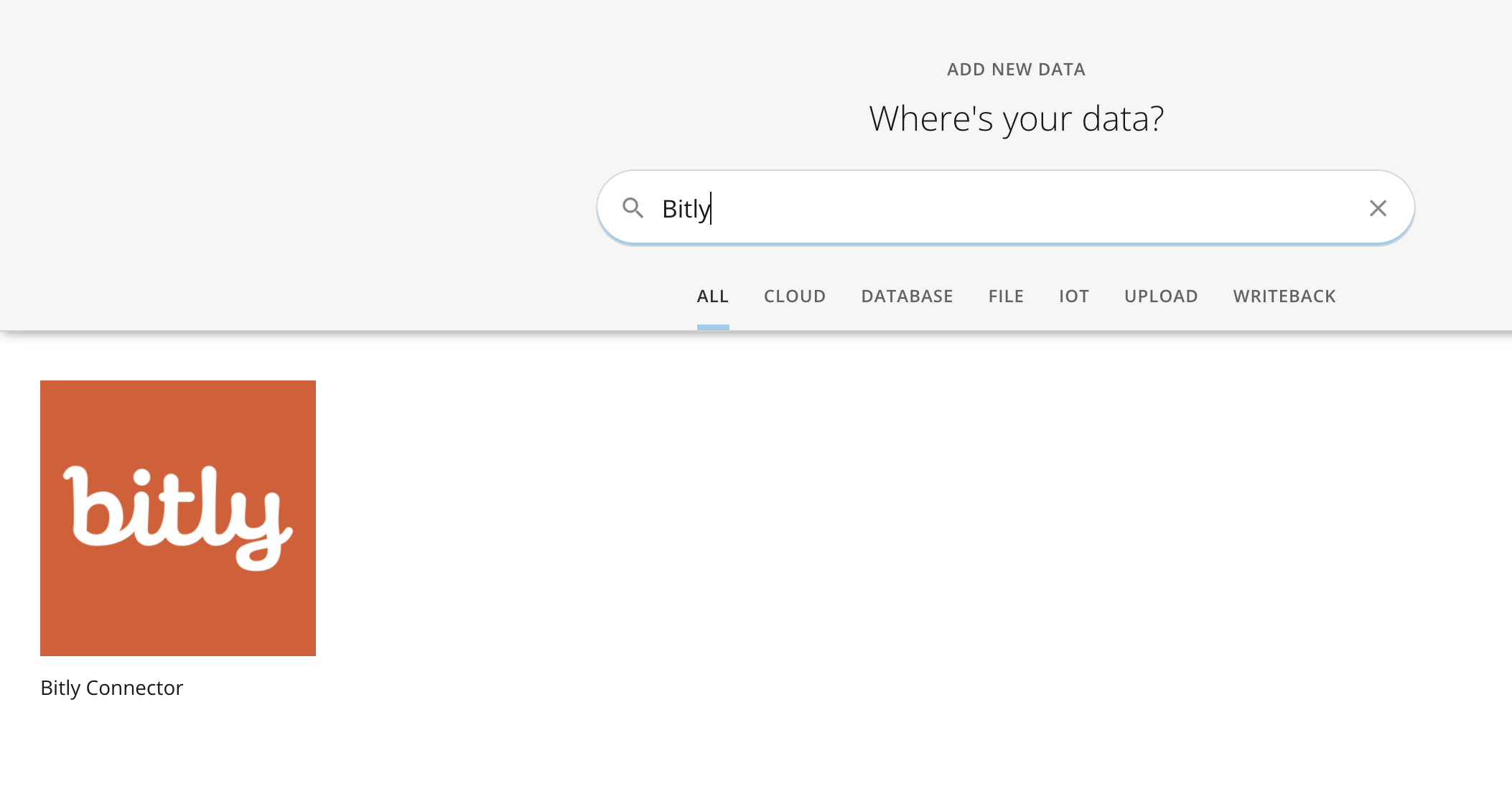Click inside the search text field
This screenshot has height=804, width=1512.
933,208
